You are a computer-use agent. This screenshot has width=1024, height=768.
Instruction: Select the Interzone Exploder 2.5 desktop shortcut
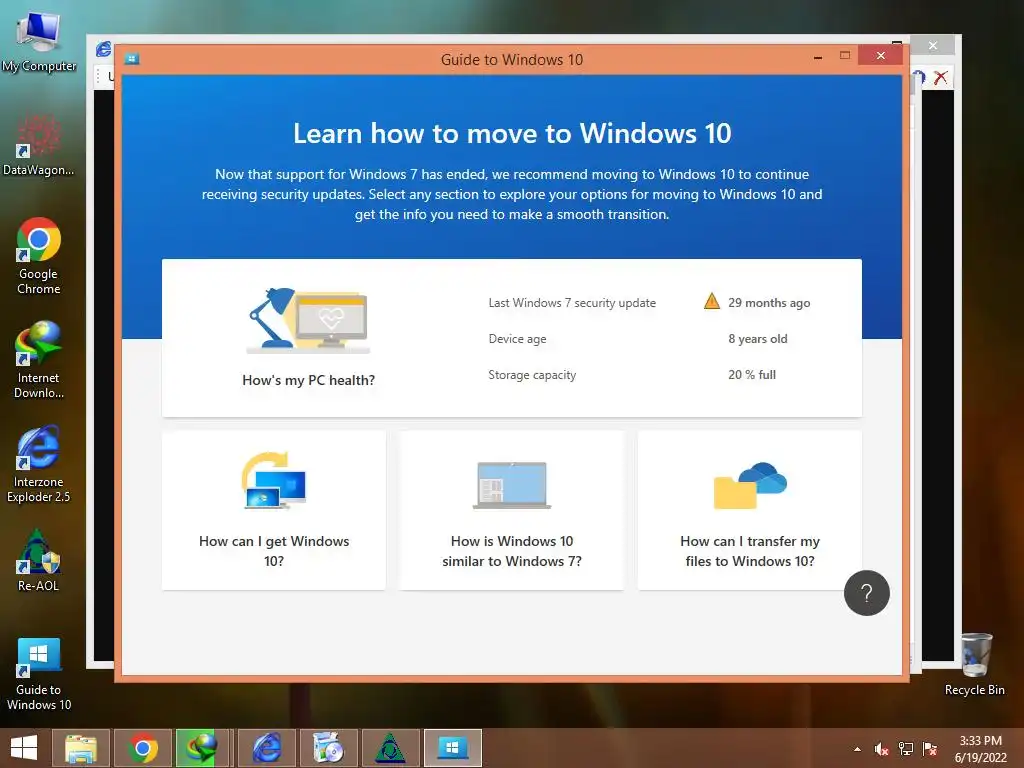pyautogui.click(x=39, y=464)
